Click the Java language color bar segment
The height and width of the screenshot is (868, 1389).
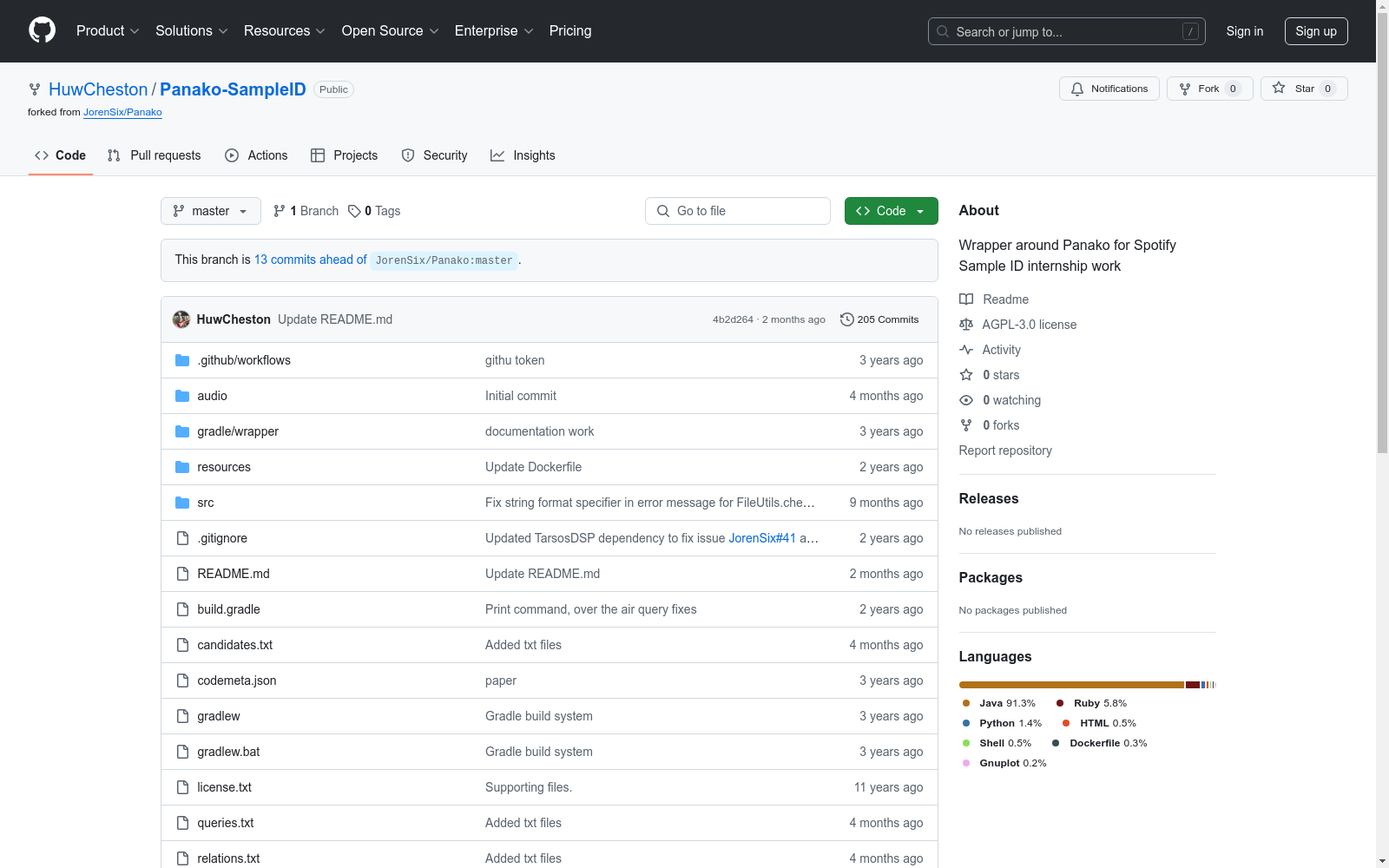pyautogui.click(x=1071, y=685)
